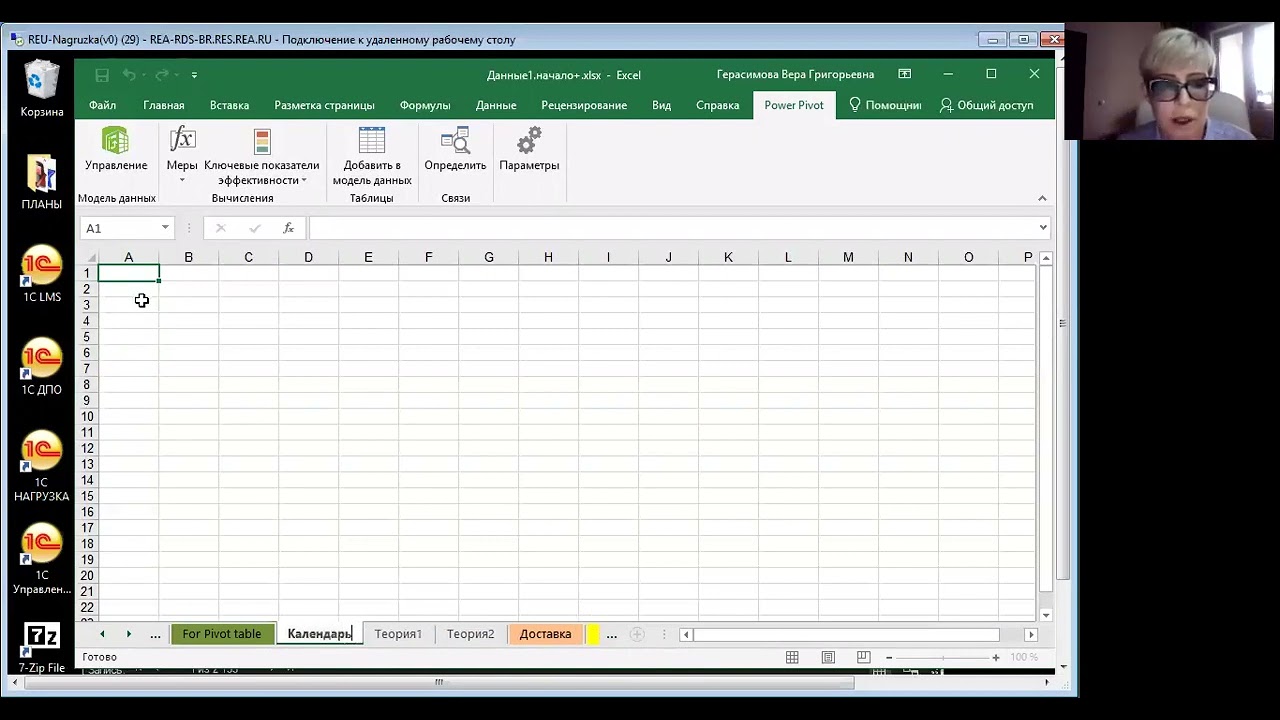This screenshot has width=1280, height=720.
Task: Launch the 1С ДПО shortcut
Action: point(42,368)
